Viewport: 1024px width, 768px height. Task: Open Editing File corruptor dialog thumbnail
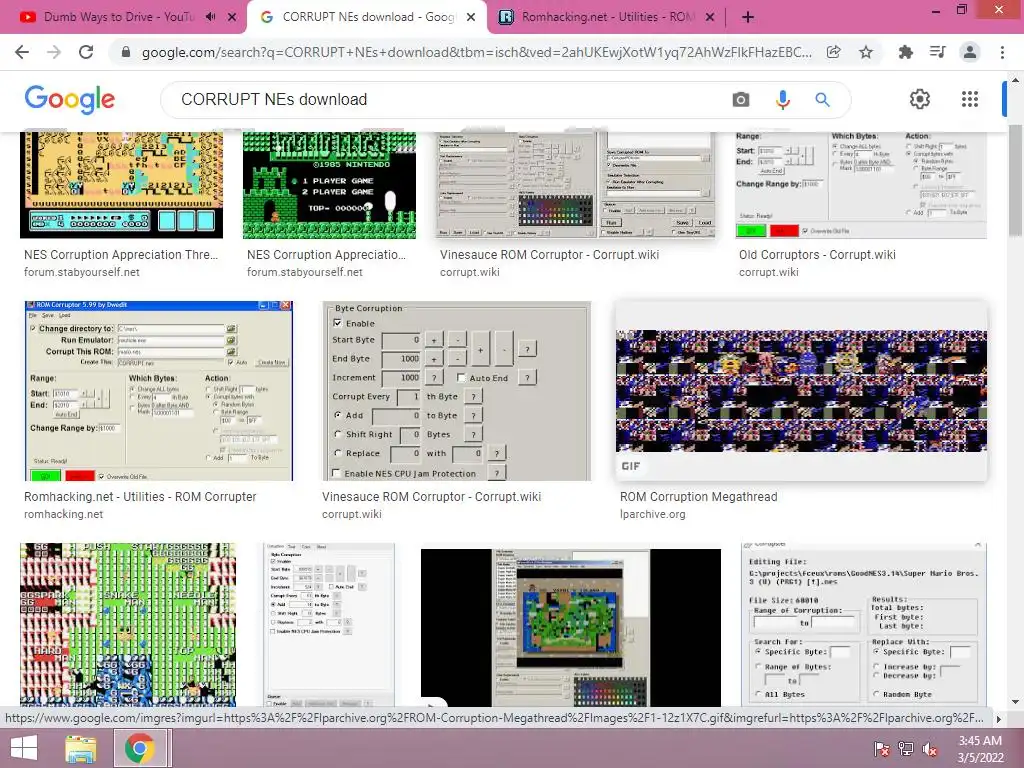863,624
